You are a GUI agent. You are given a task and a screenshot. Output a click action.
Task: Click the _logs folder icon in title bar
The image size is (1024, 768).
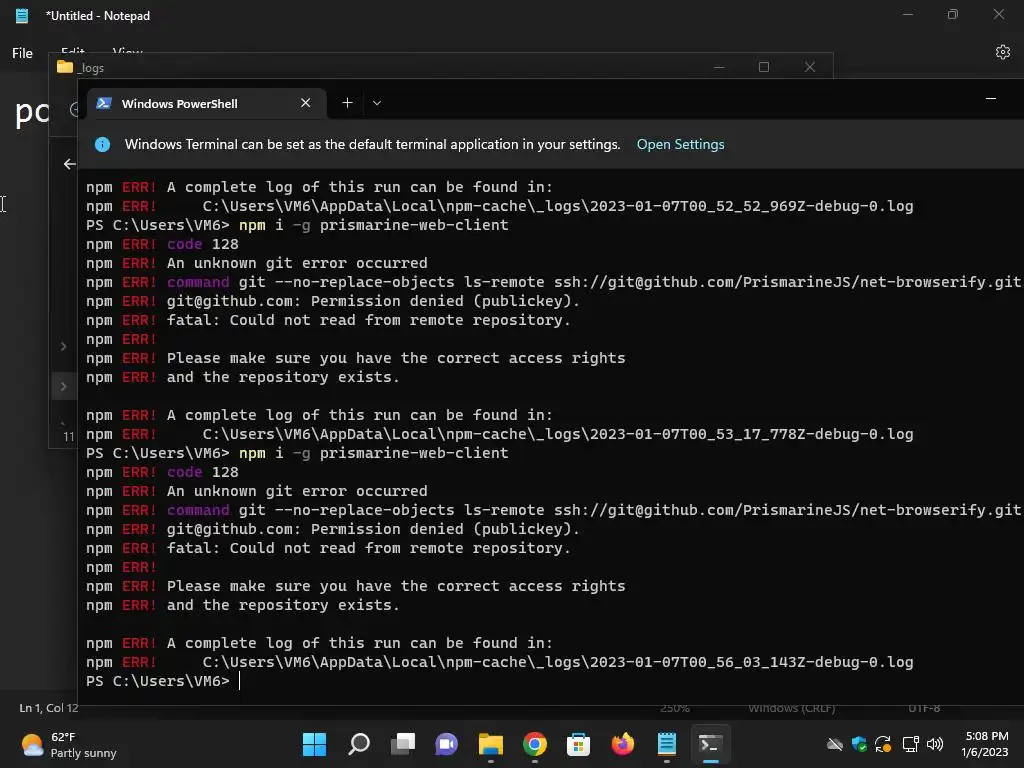pos(65,67)
